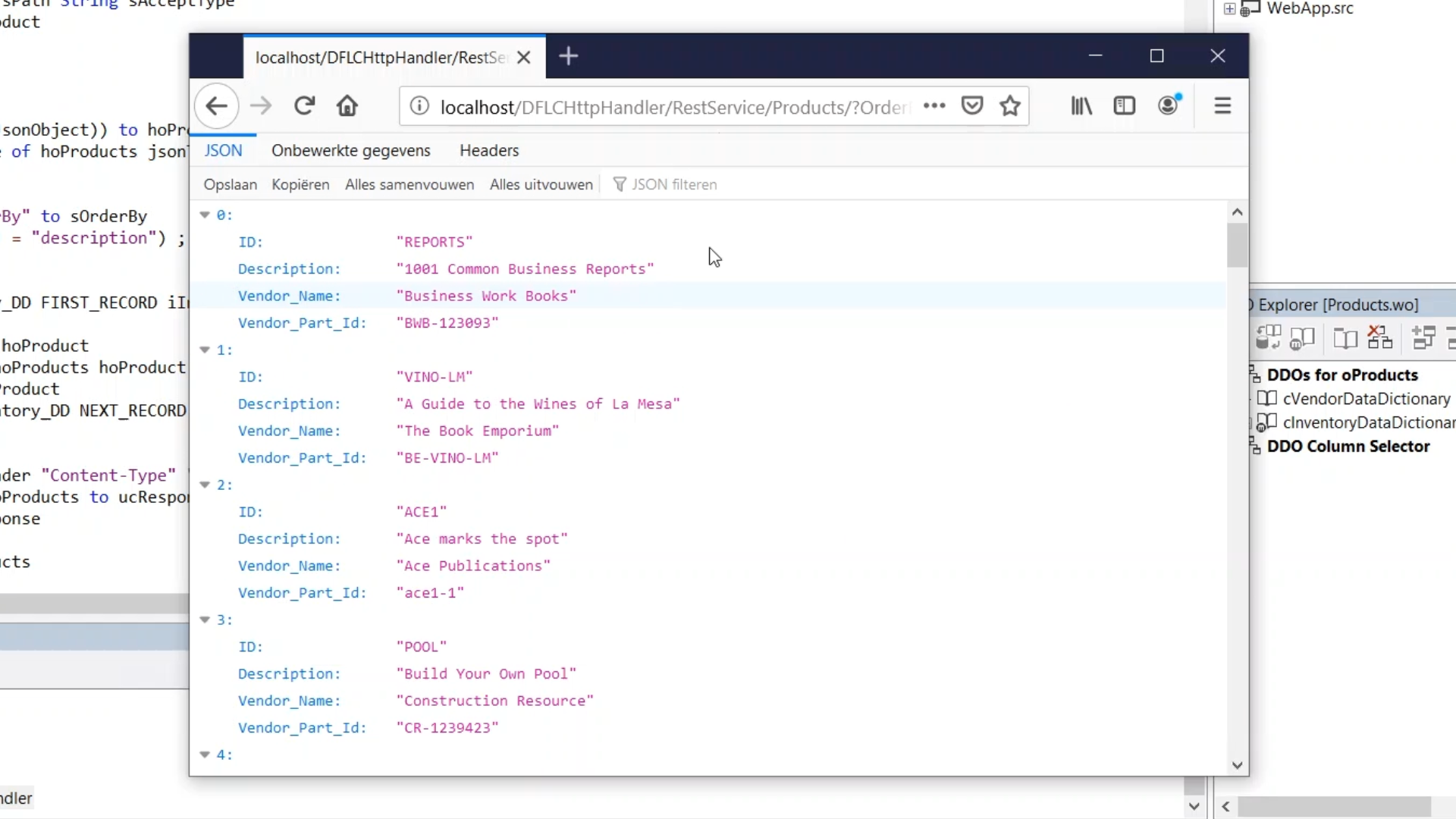Toggle the sidebar view icon

coord(1124,106)
